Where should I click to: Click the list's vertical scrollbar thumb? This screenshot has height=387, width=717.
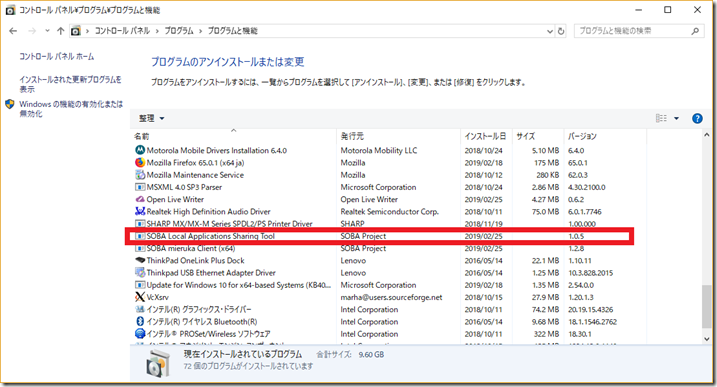[706, 306]
